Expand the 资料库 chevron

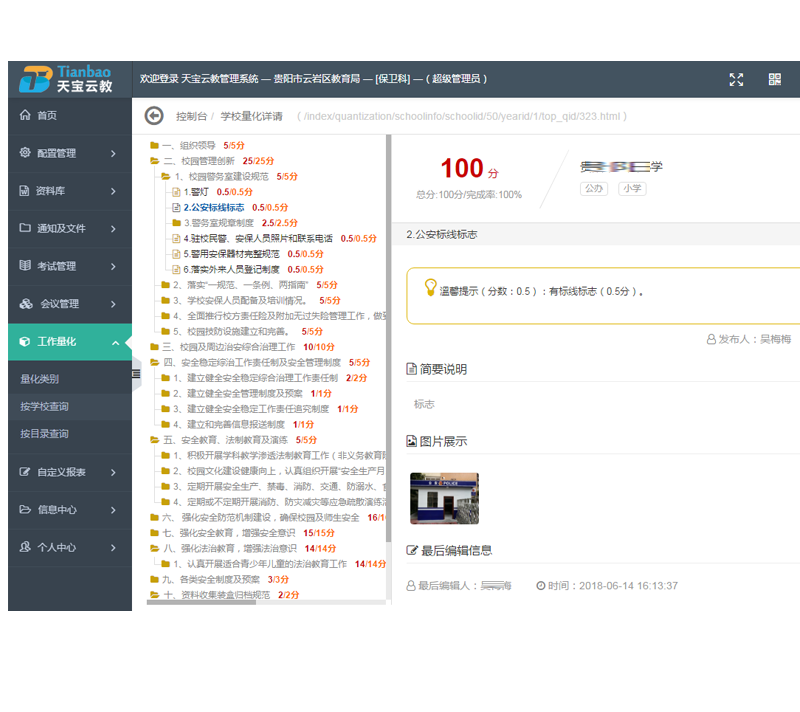tap(113, 191)
